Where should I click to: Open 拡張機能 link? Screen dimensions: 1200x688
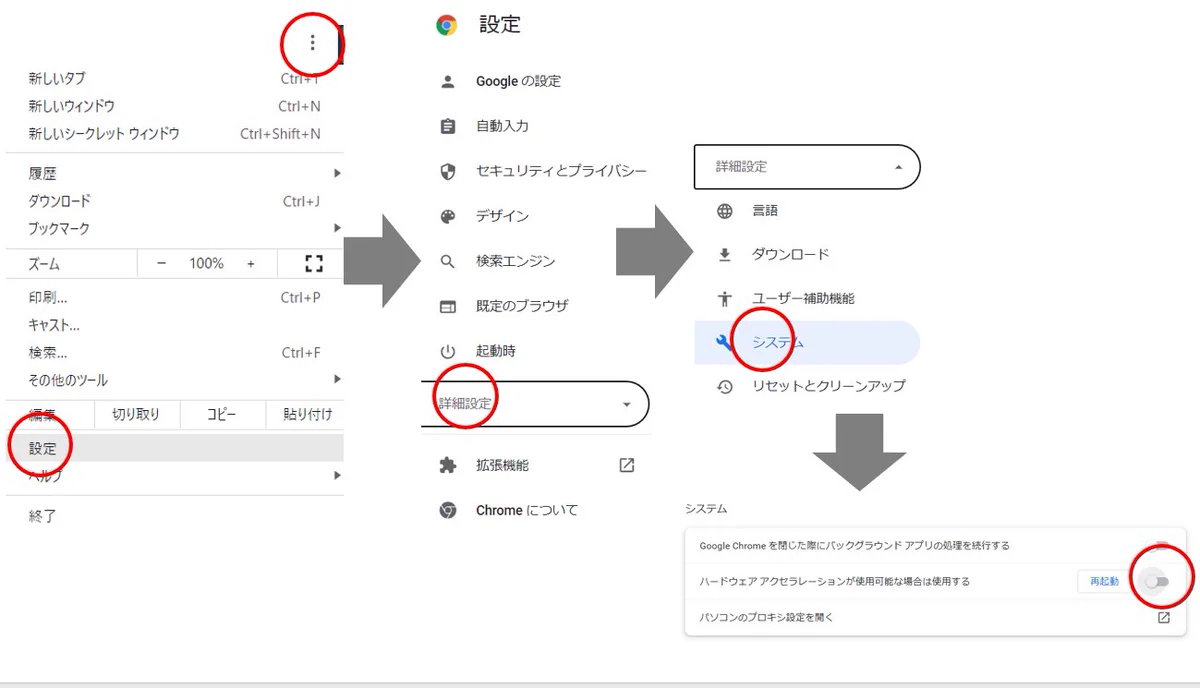click(x=502, y=465)
